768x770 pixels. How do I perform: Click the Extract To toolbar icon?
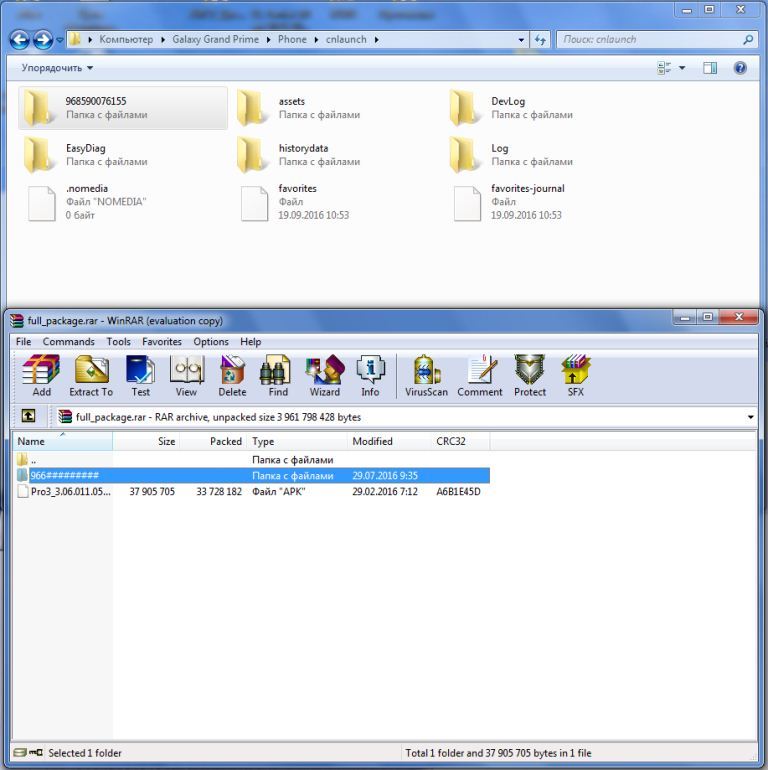tap(91, 375)
